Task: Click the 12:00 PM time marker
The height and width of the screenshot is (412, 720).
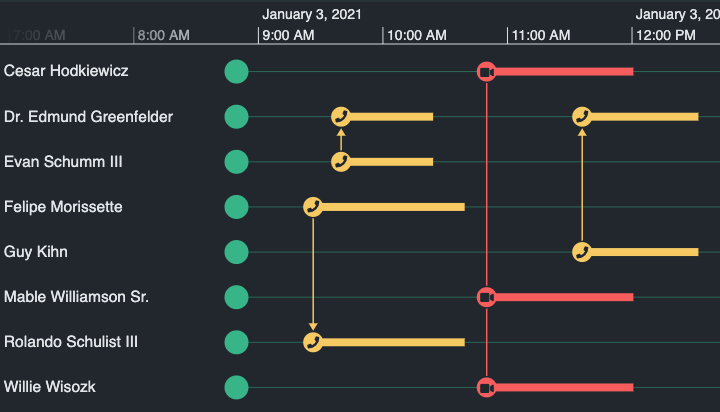Action: pyautogui.click(x=665, y=35)
